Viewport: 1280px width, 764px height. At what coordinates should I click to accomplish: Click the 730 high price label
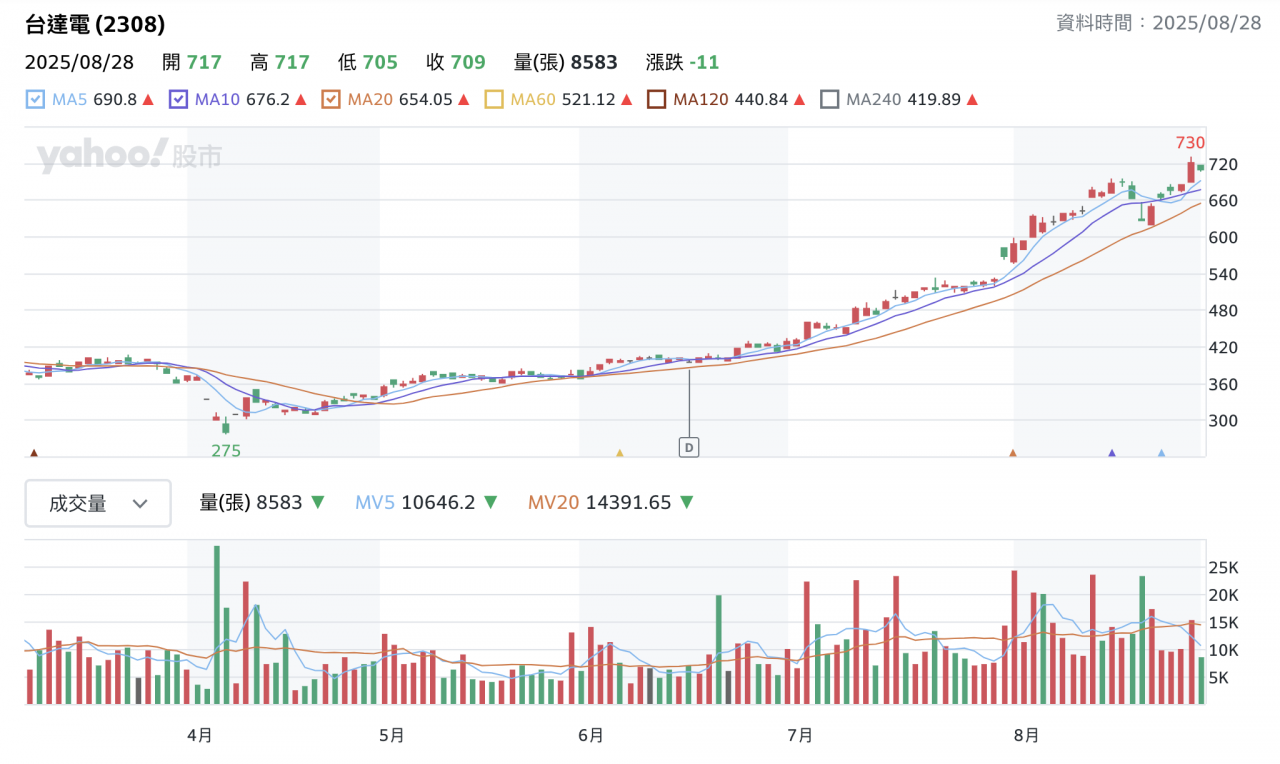pyautogui.click(x=1190, y=143)
